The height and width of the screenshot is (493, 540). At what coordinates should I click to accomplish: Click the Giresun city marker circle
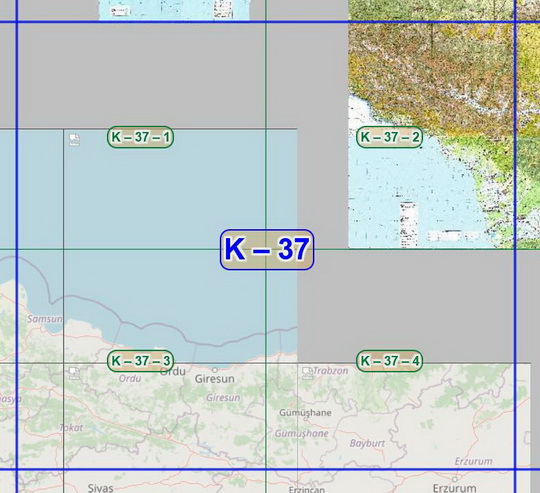(x=215, y=370)
